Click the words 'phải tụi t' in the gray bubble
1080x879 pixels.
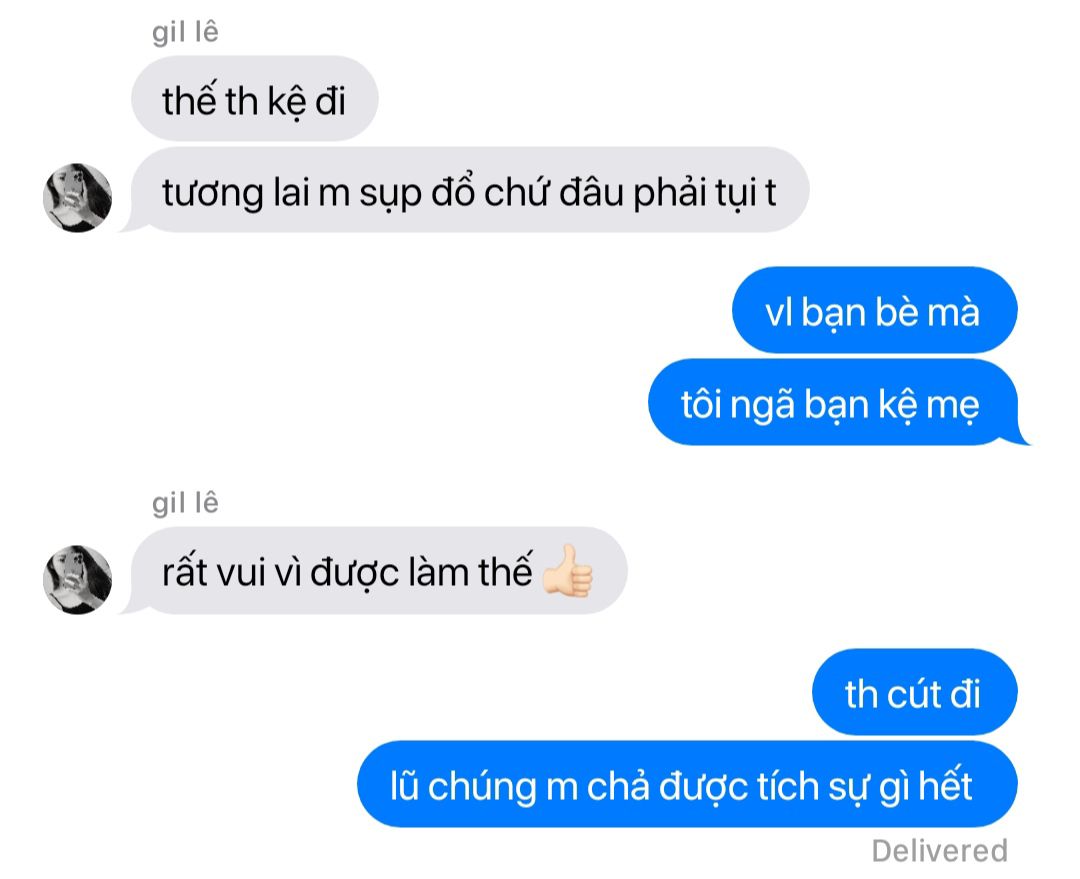tap(705, 193)
